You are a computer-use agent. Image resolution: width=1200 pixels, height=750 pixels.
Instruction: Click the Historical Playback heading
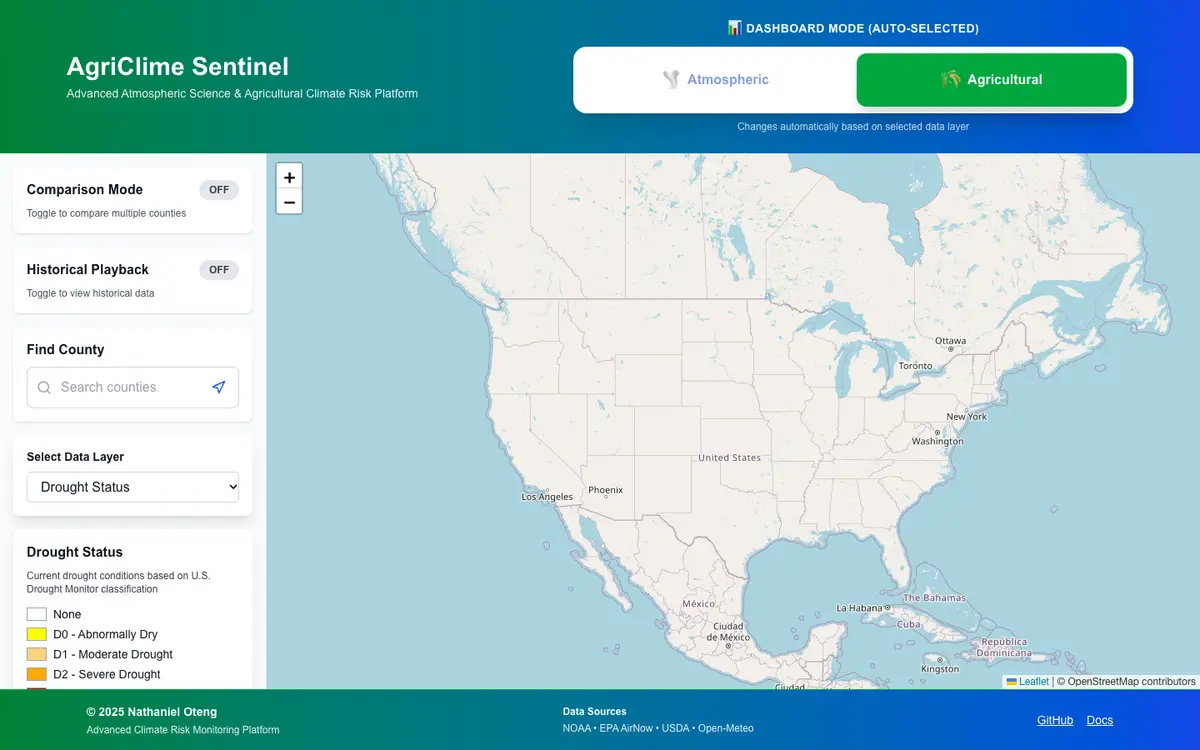tap(88, 270)
